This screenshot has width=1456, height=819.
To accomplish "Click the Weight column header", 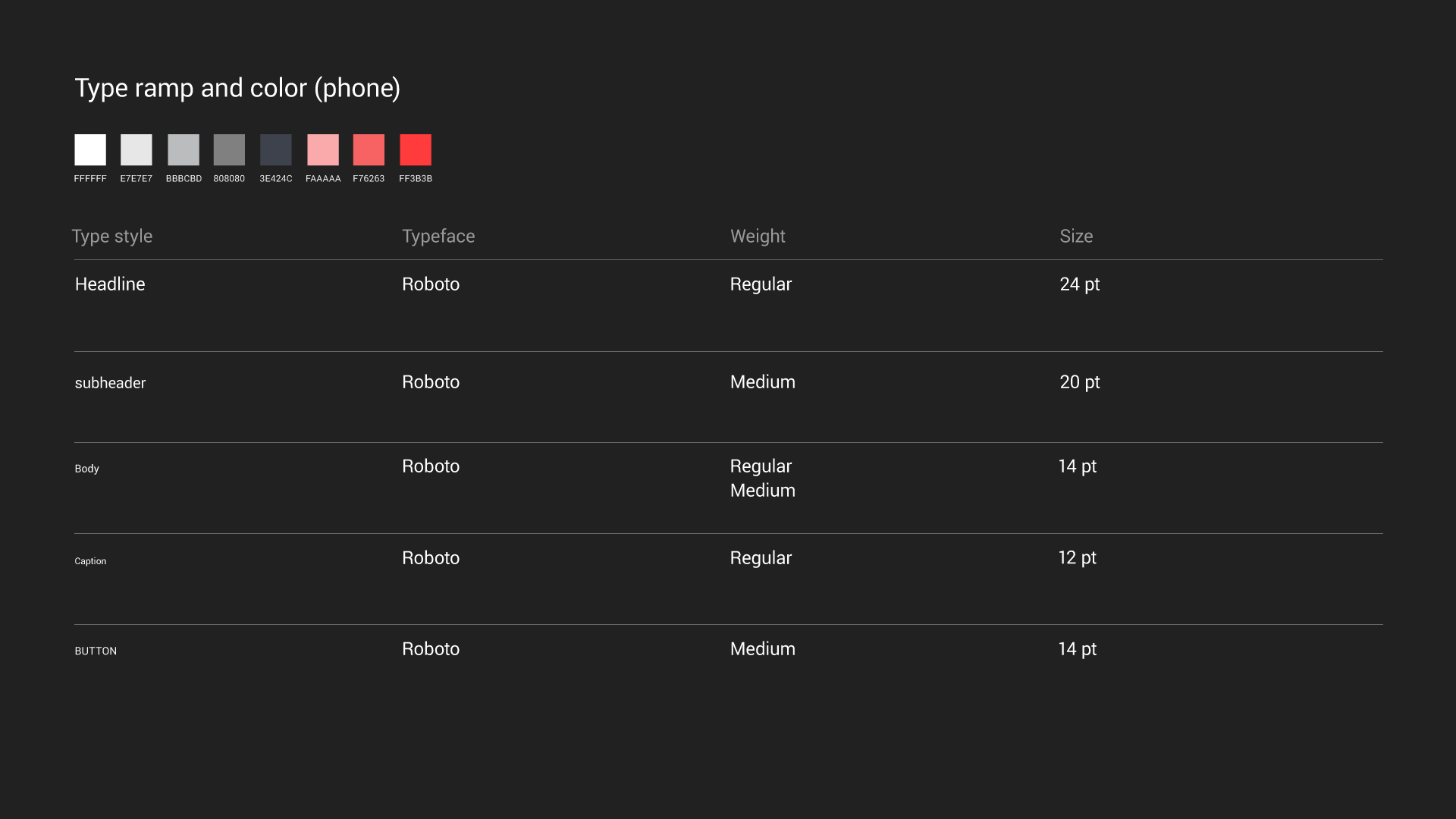I will coord(758,237).
